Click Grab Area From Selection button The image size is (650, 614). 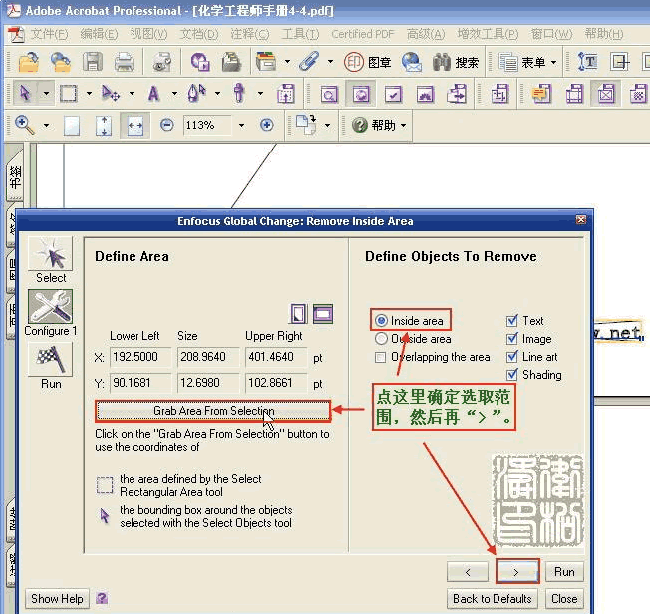pos(213,411)
